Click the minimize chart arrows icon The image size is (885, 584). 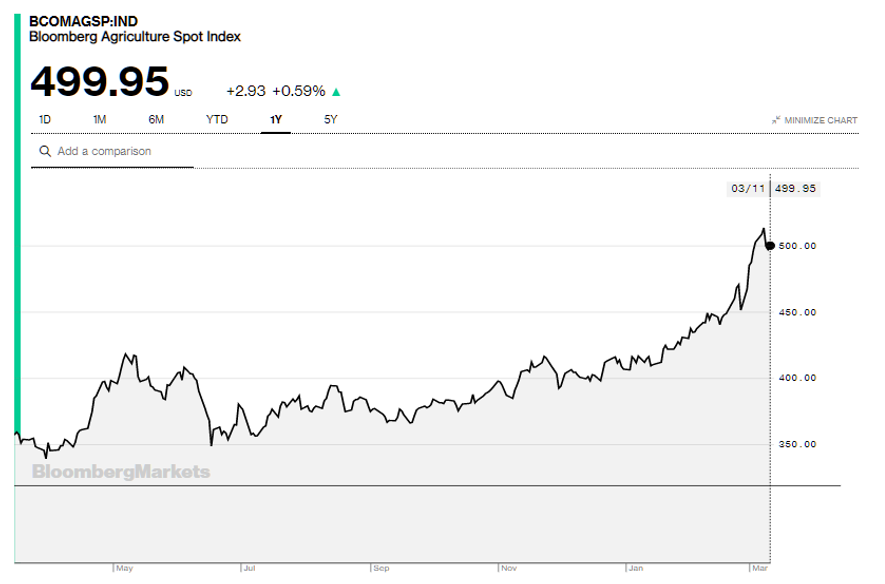pos(776,120)
